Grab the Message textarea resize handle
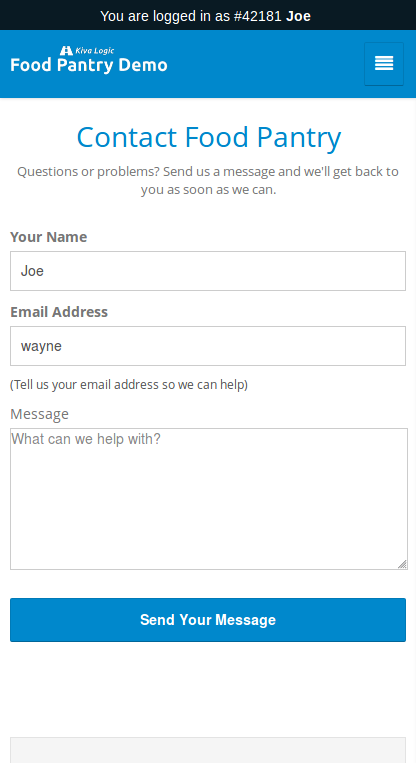The image size is (416, 763). 402,564
